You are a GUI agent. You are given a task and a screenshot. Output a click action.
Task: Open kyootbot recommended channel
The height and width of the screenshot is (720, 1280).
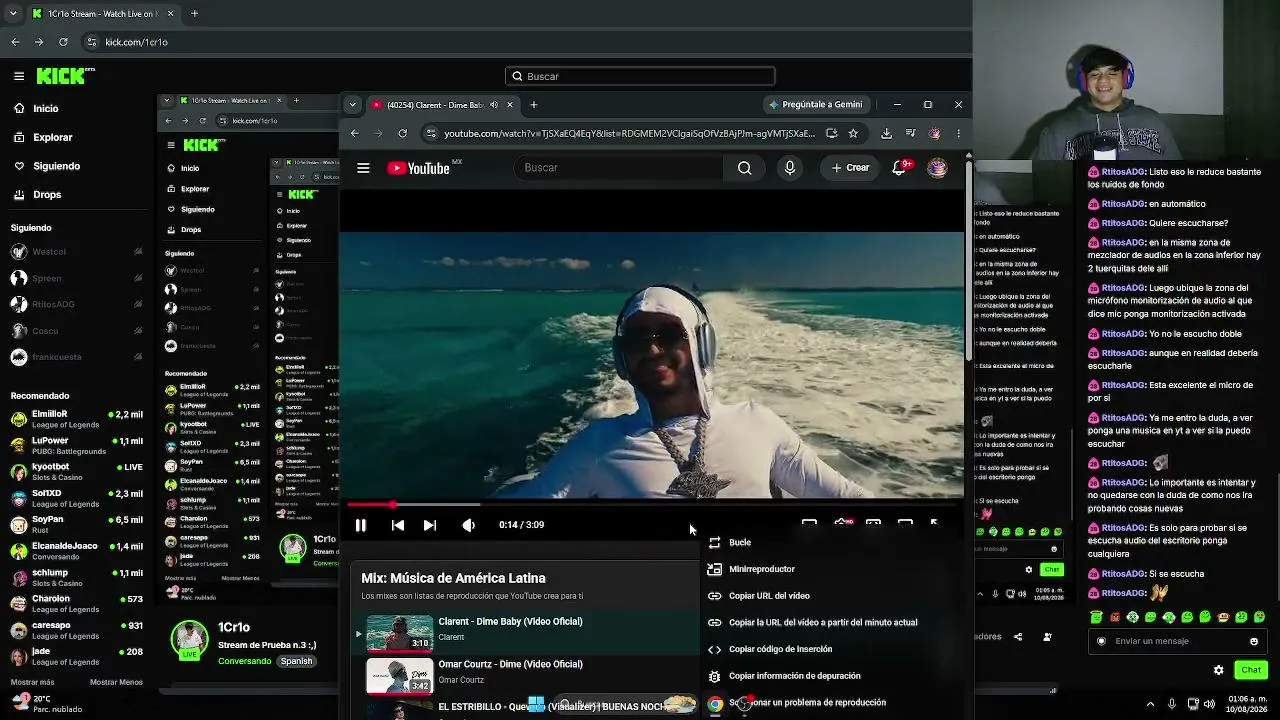[76, 471]
